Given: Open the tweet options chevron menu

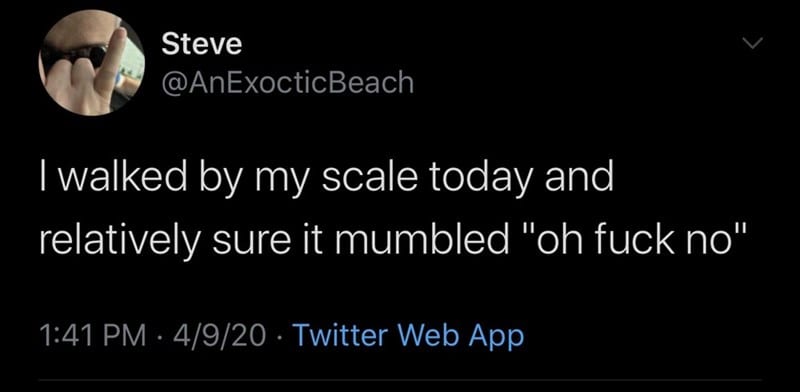Looking at the screenshot, I should (x=753, y=43).
